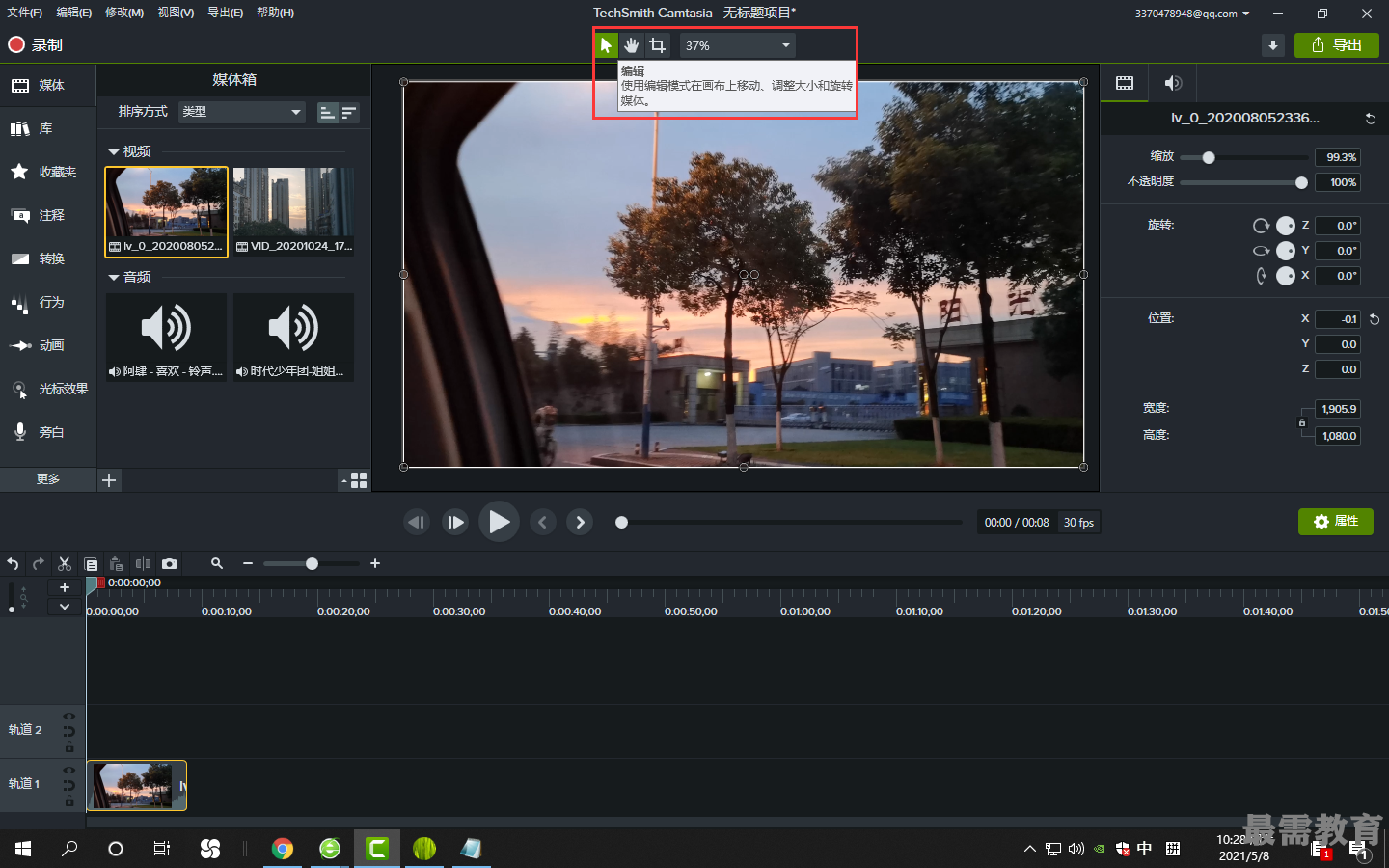Select the Pan hand tool

pyautogui.click(x=631, y=45)
